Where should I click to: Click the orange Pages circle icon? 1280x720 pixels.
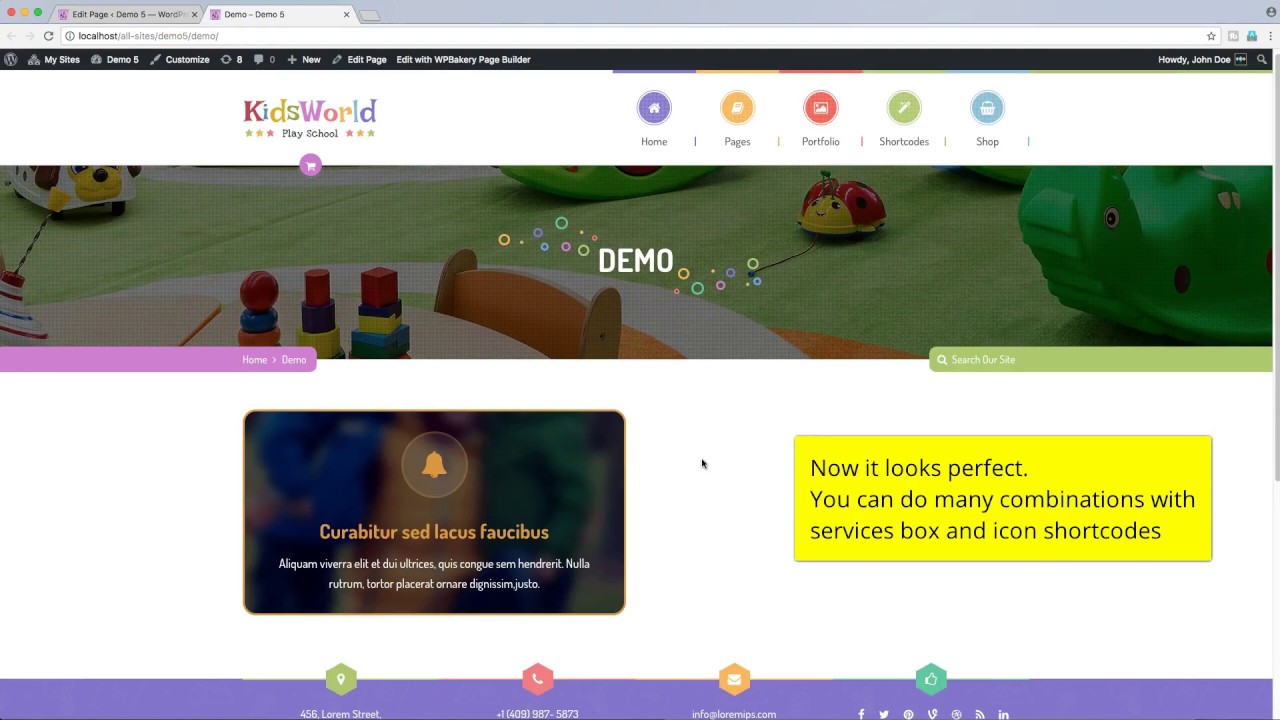(737, 108)
